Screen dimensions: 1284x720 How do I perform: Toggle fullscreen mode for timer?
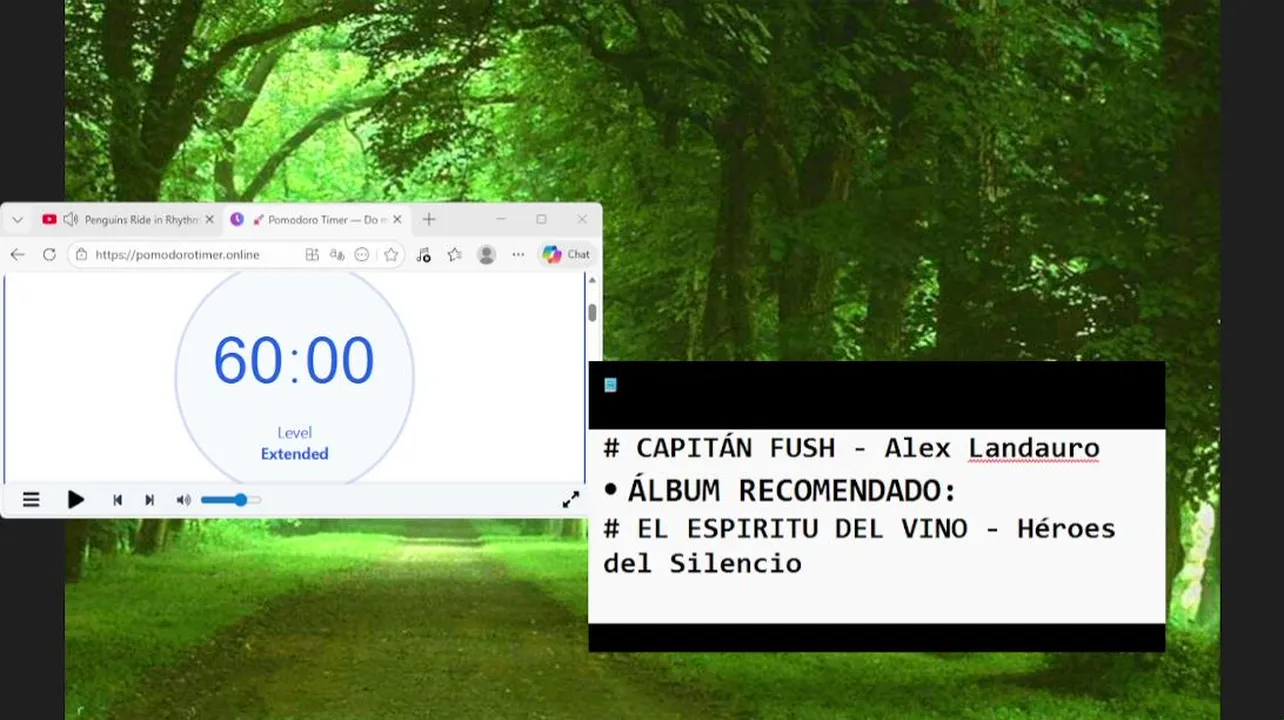[571, 500]
